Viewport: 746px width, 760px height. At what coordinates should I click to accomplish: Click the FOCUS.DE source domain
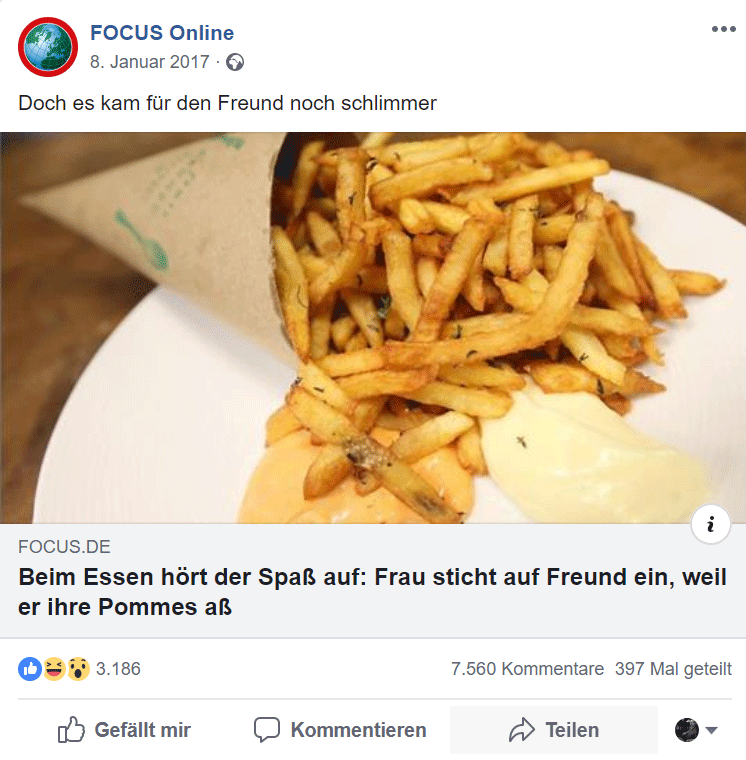[x=64, y=547]
